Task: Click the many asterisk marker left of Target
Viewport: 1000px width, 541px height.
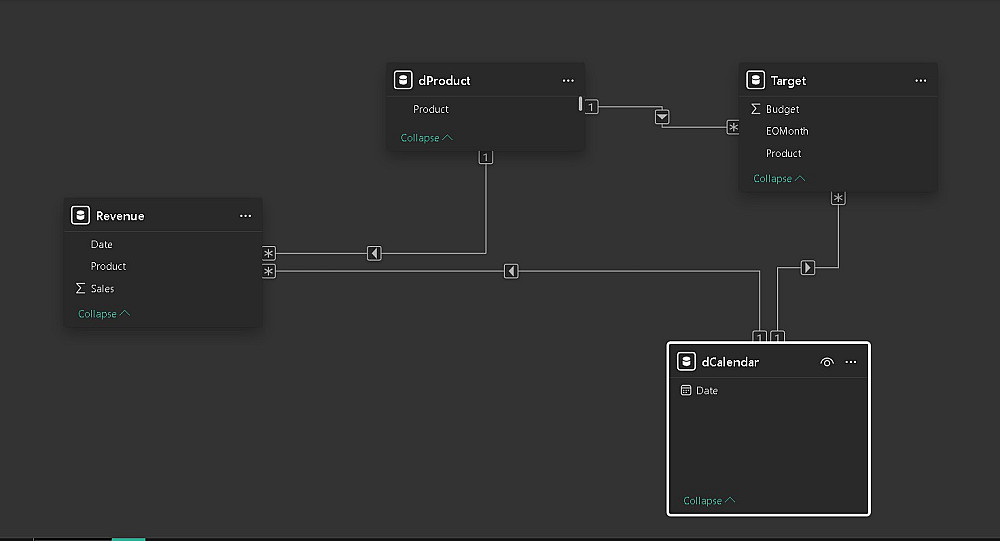Action: (733, 127)
